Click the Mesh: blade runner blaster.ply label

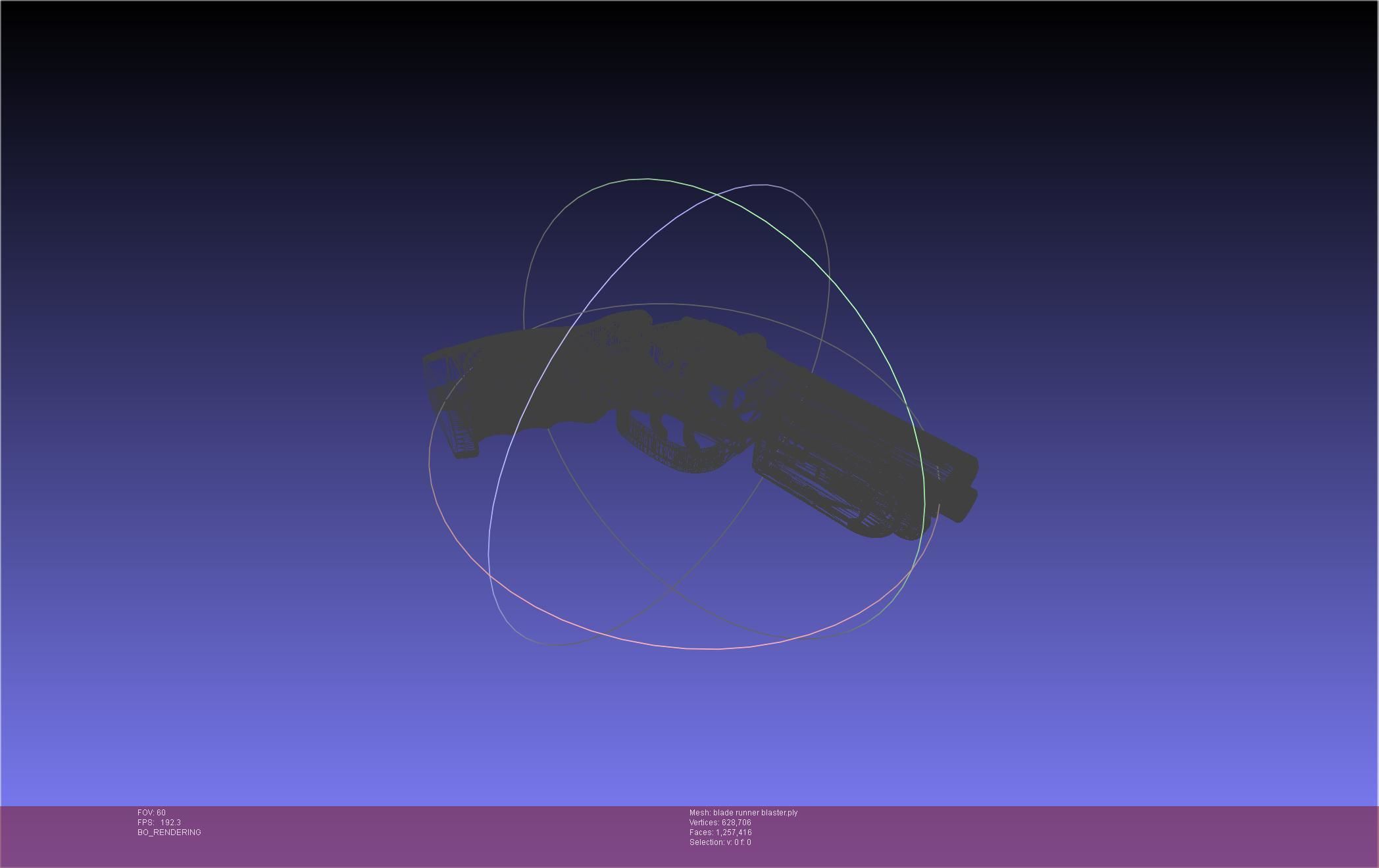(x=743, y=813)
